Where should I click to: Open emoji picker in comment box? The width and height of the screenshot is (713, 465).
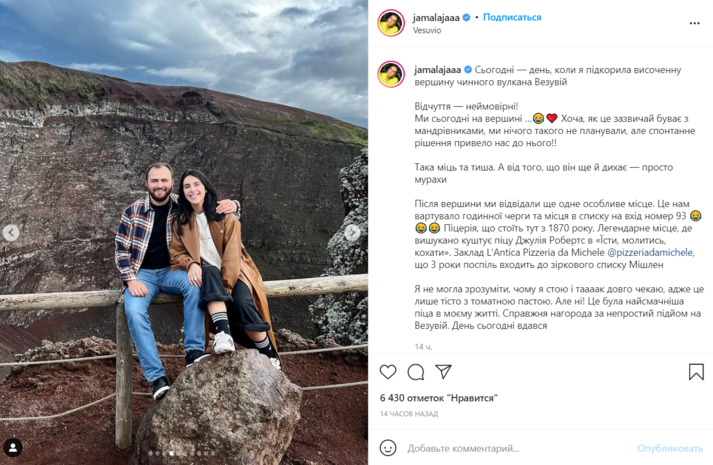388,448
